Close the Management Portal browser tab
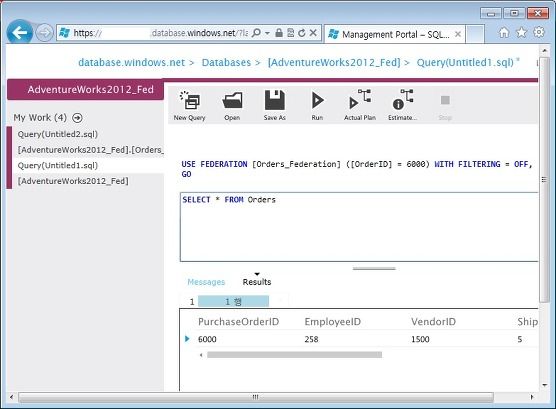The height and width of the screenshot is (409, 556). [458, 34]
